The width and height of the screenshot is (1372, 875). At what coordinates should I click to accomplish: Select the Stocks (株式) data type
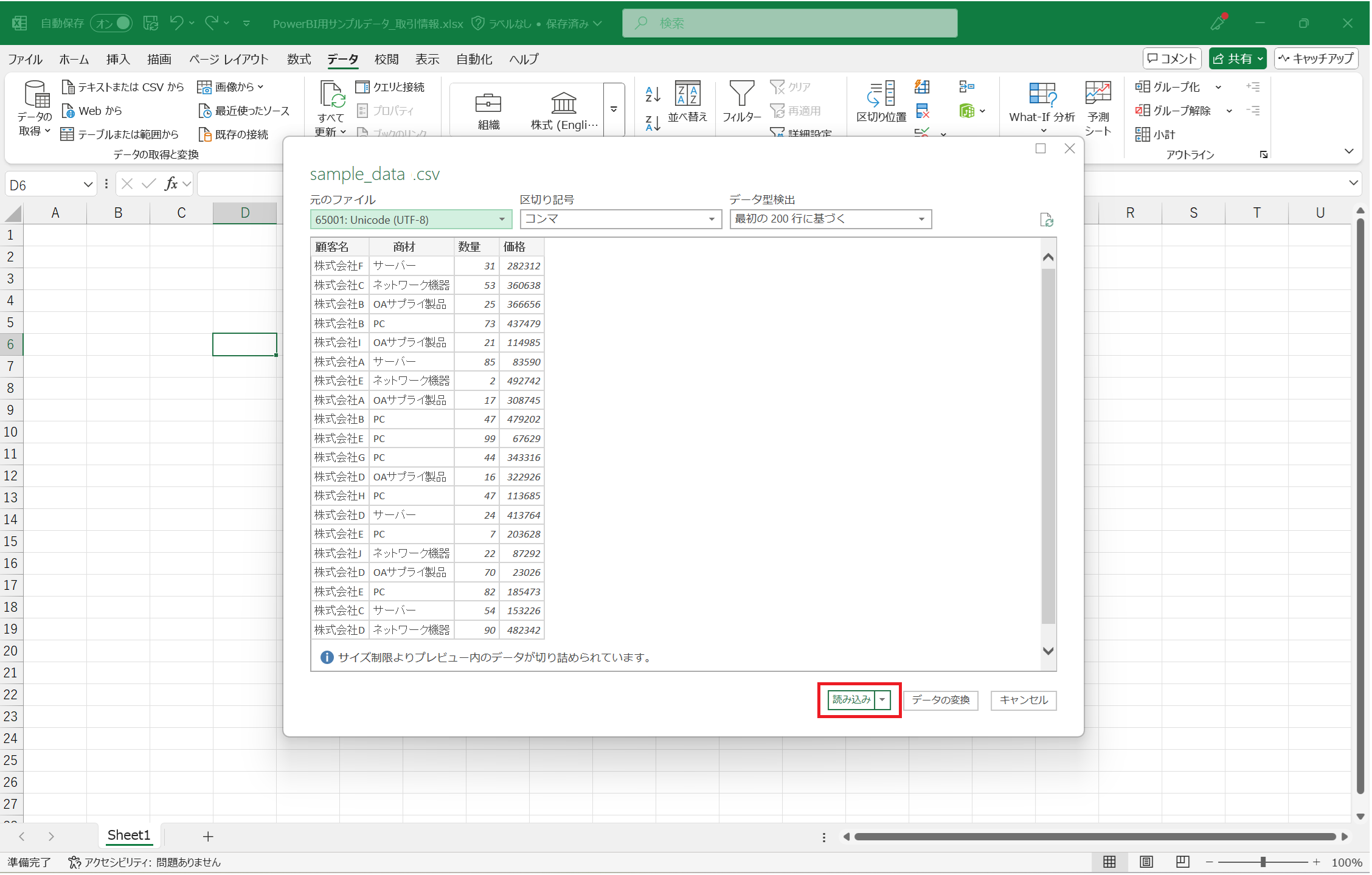(564, 111)
